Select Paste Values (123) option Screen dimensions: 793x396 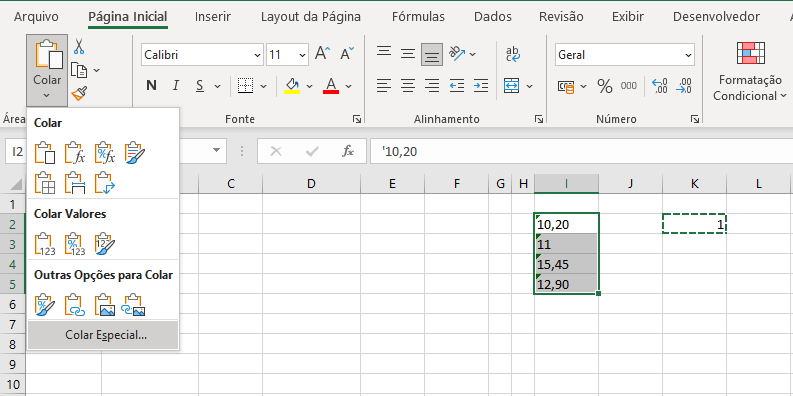(45, 244)
